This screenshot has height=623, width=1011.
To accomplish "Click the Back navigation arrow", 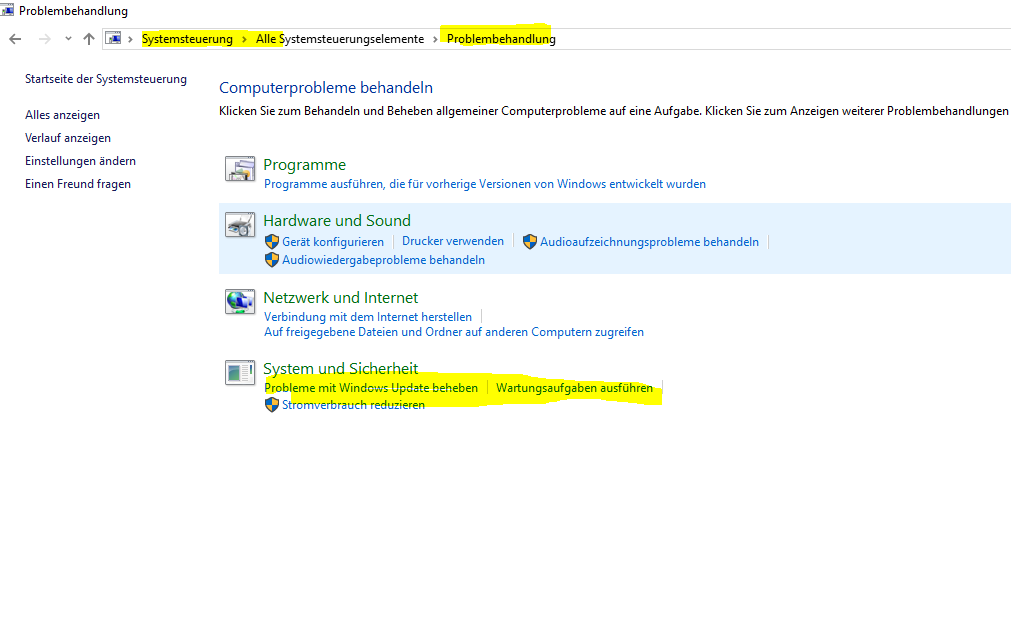I will click(15, 39).
